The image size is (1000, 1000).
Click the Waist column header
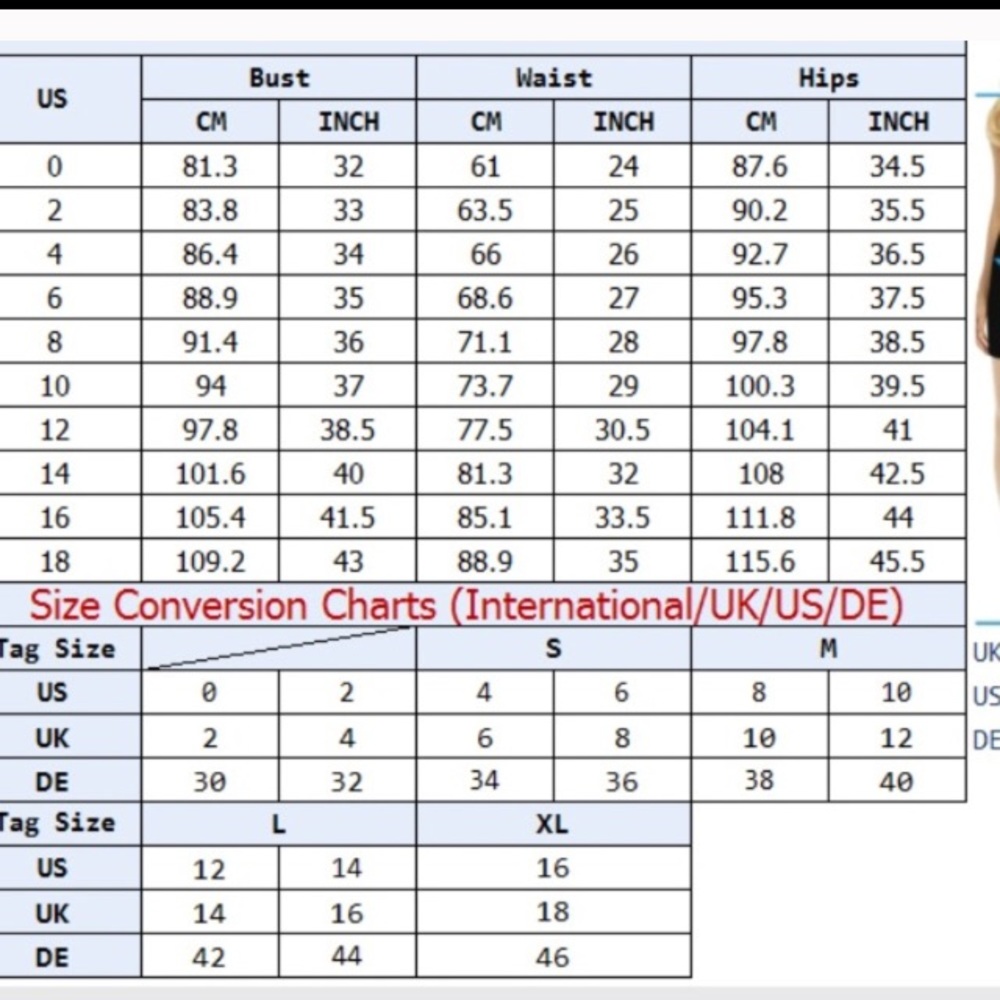[x=554, y=78]
